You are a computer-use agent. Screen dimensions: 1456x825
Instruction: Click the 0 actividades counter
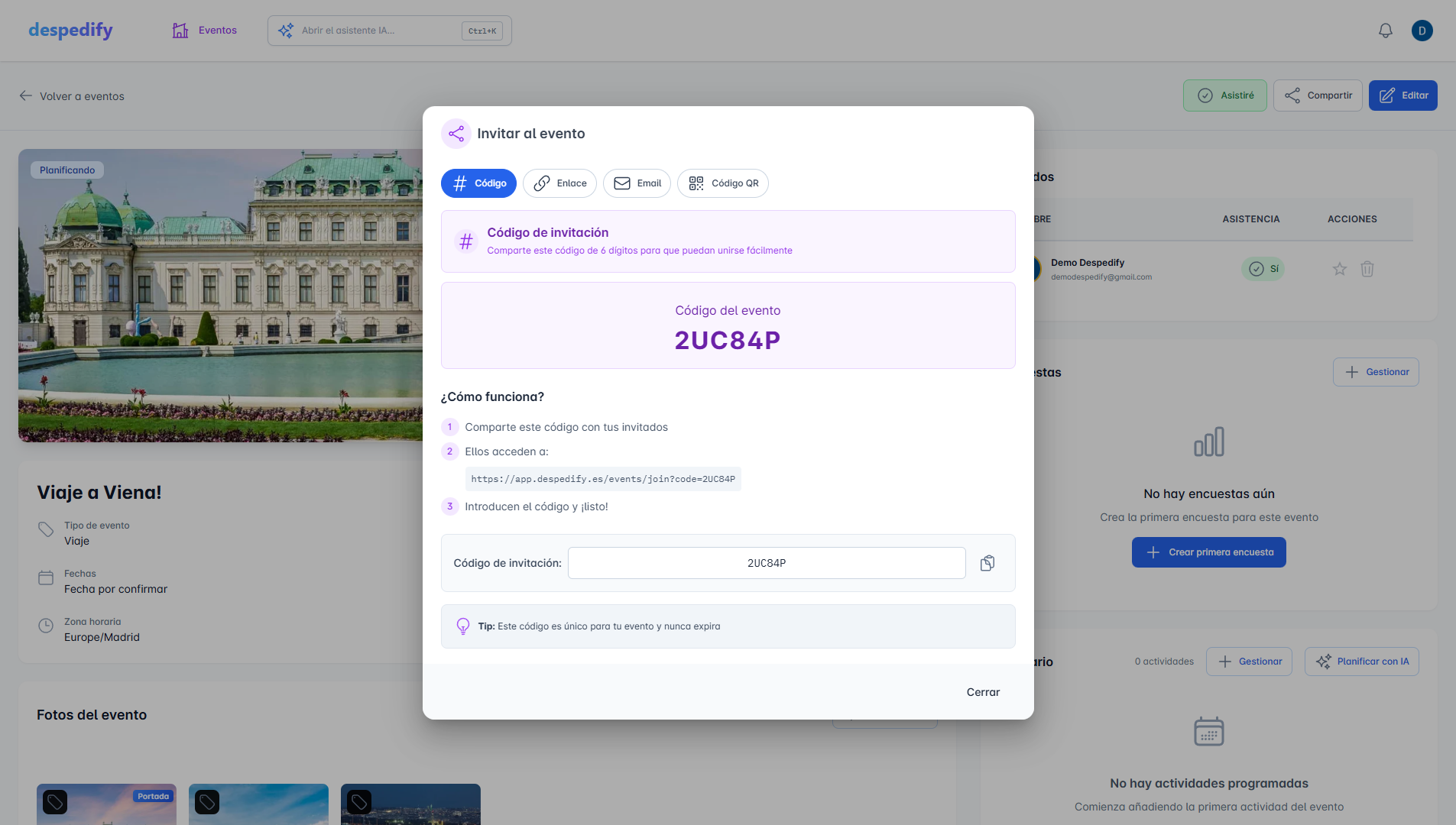[1164, 662]
